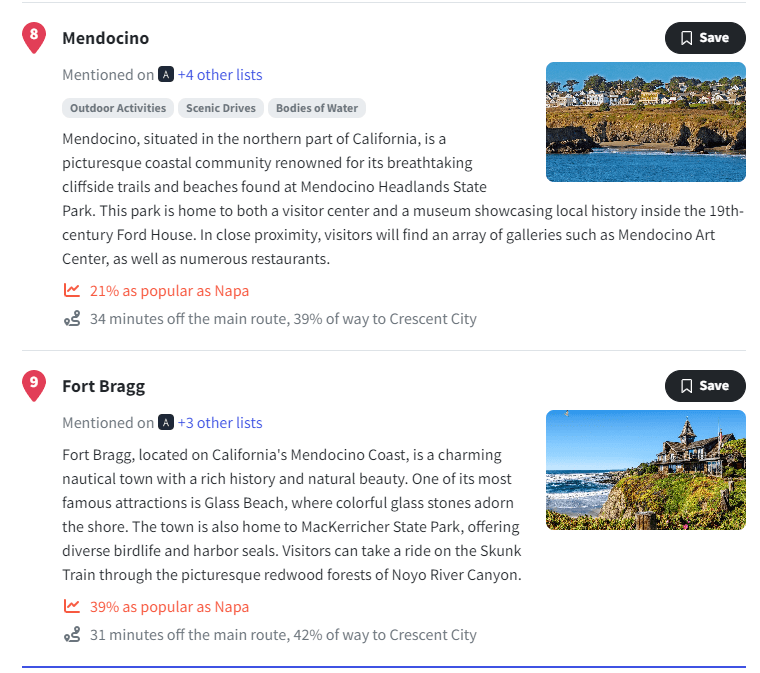Image resolution: width=760 pixels, height=673 pixels.
Task: Save Mendocino to your list
Action: coord(705,38)
